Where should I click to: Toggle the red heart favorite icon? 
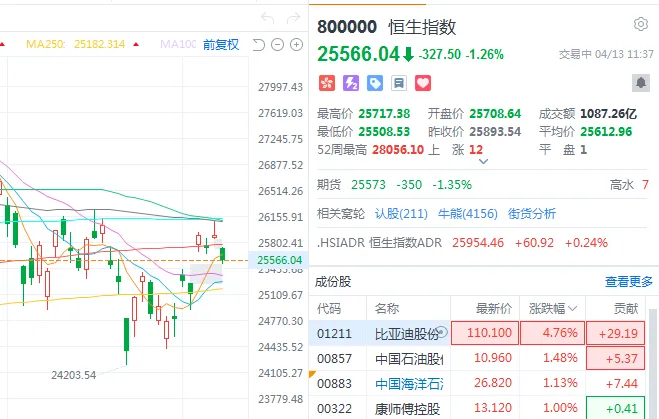(423, 83)
